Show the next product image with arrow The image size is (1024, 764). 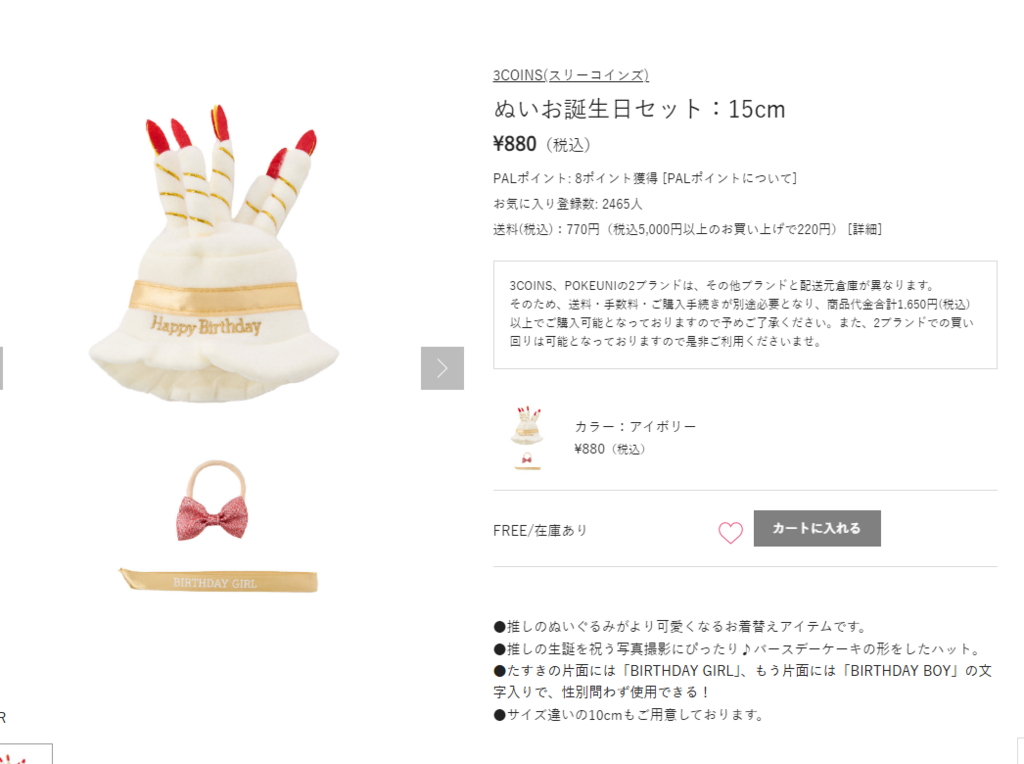(442, 368)
